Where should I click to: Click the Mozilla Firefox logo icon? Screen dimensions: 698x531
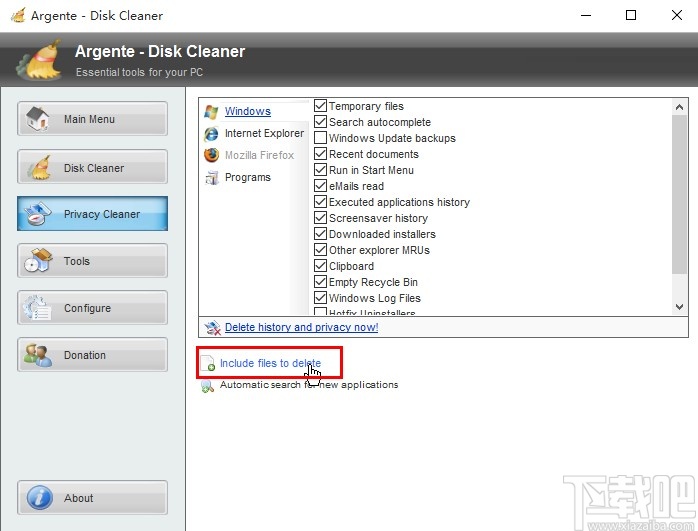point(211,155)
